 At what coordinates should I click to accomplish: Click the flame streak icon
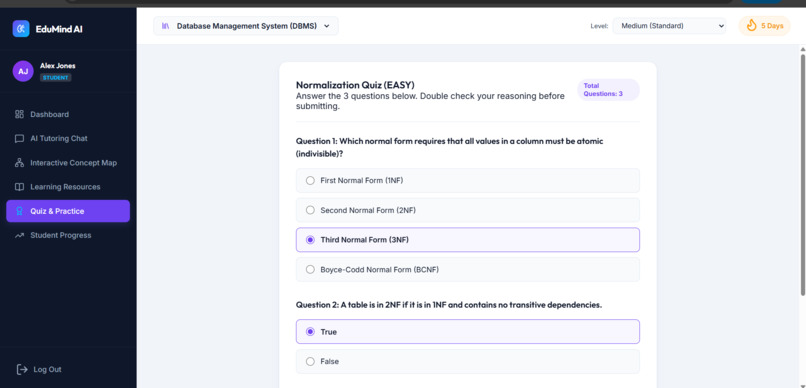(x=752, y=26)
